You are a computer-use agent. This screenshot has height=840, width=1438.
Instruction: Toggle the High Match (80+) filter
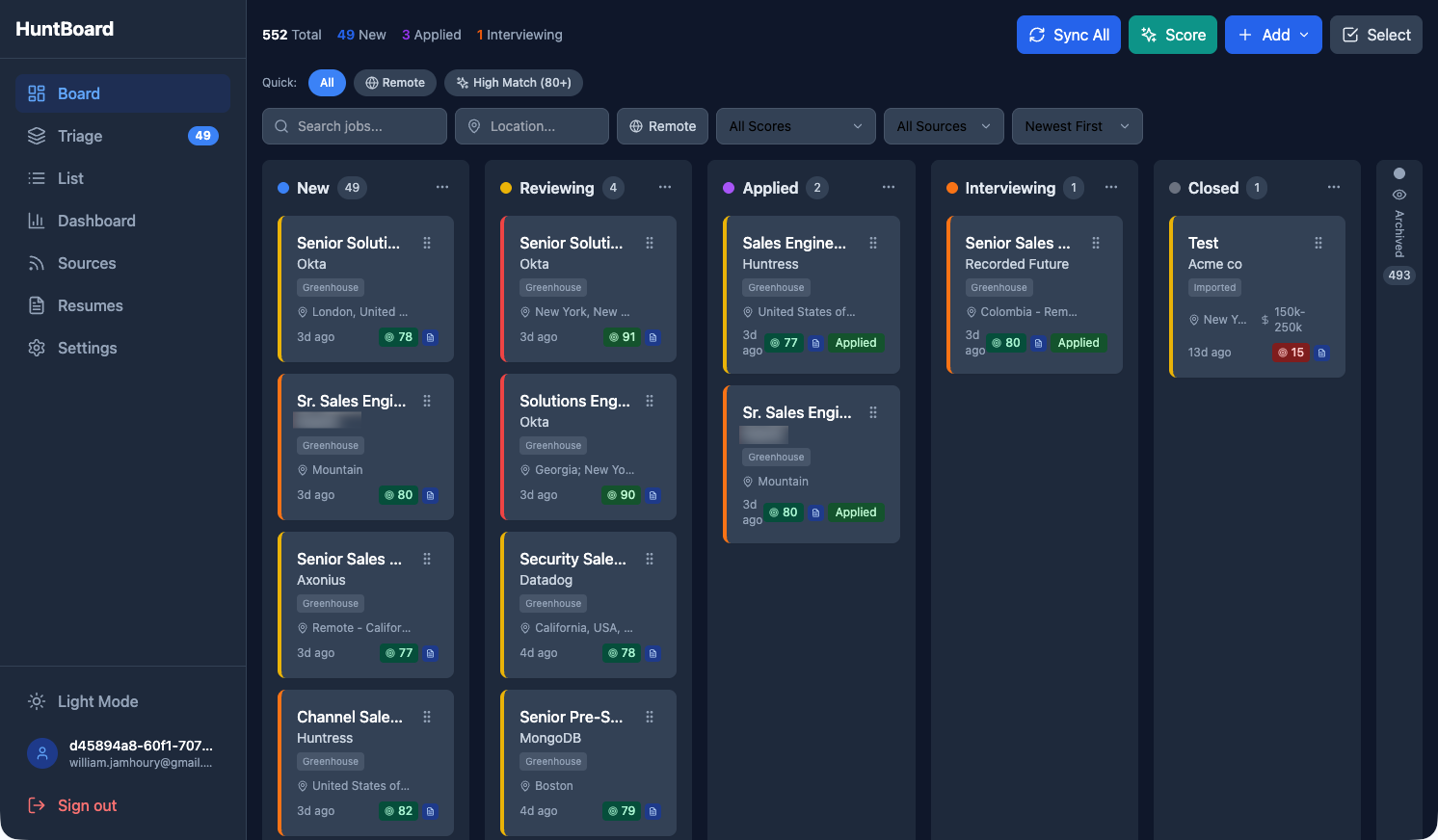[514, 83]
